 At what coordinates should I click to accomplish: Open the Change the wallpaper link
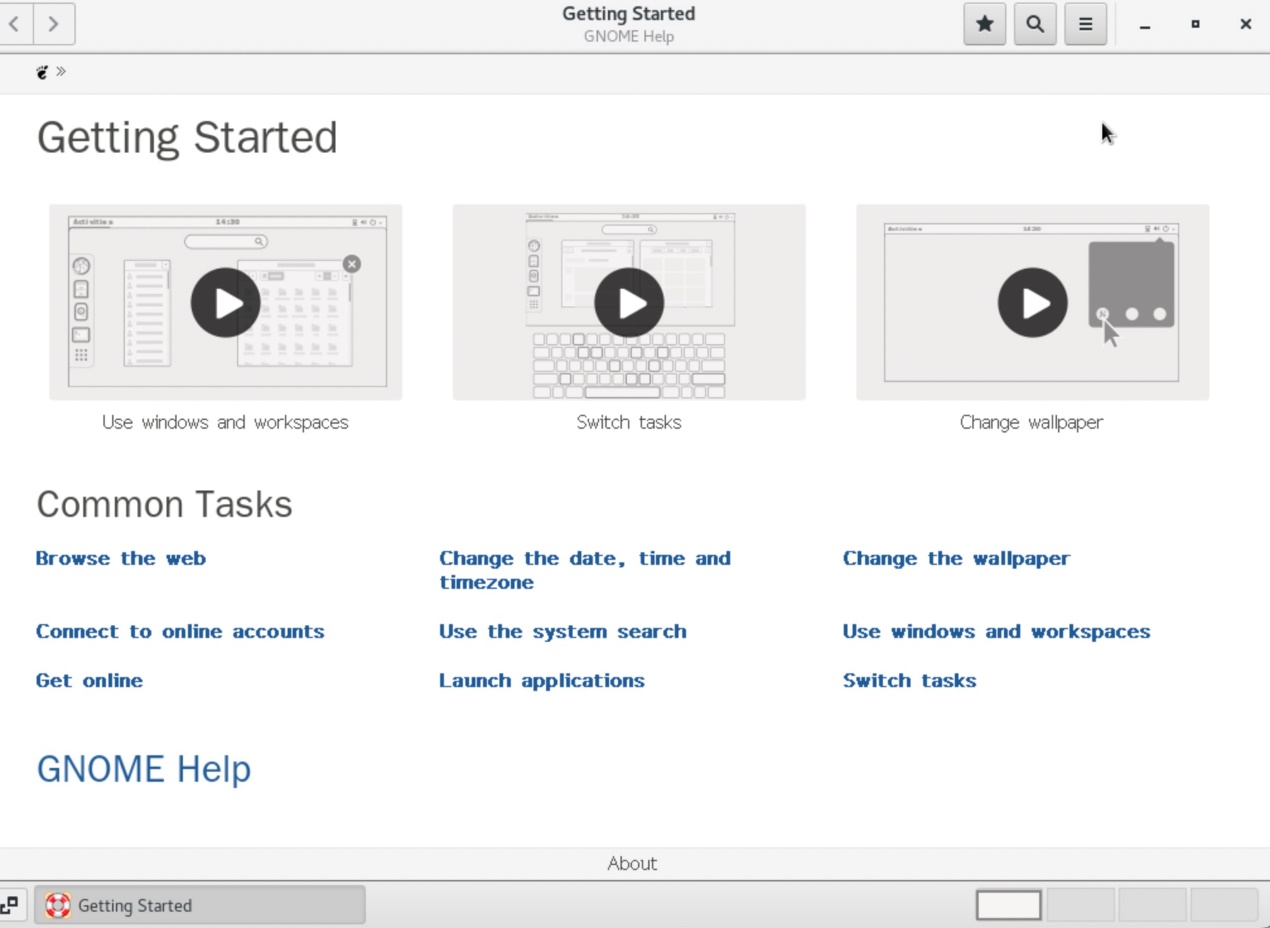(956, 558)
